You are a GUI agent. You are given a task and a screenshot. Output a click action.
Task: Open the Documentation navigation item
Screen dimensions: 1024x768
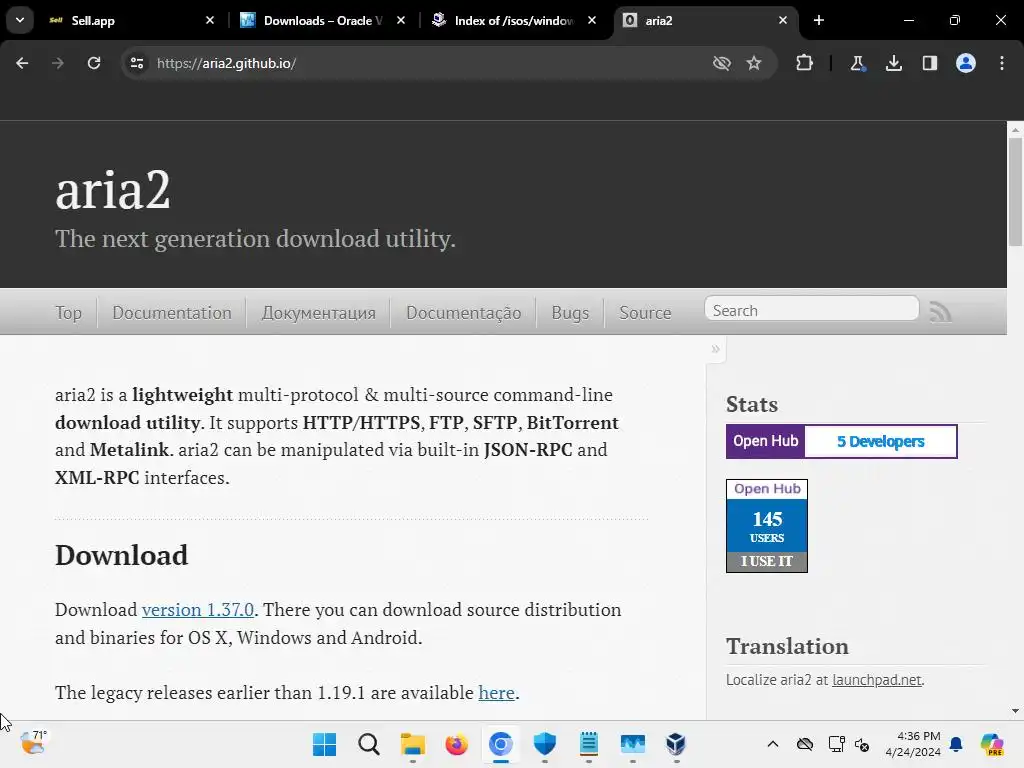(172, 313)
